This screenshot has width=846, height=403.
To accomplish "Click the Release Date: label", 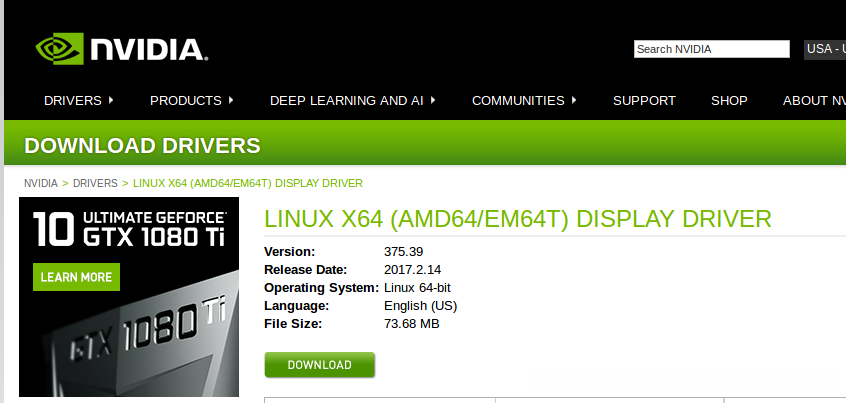I will coord(305,270).
